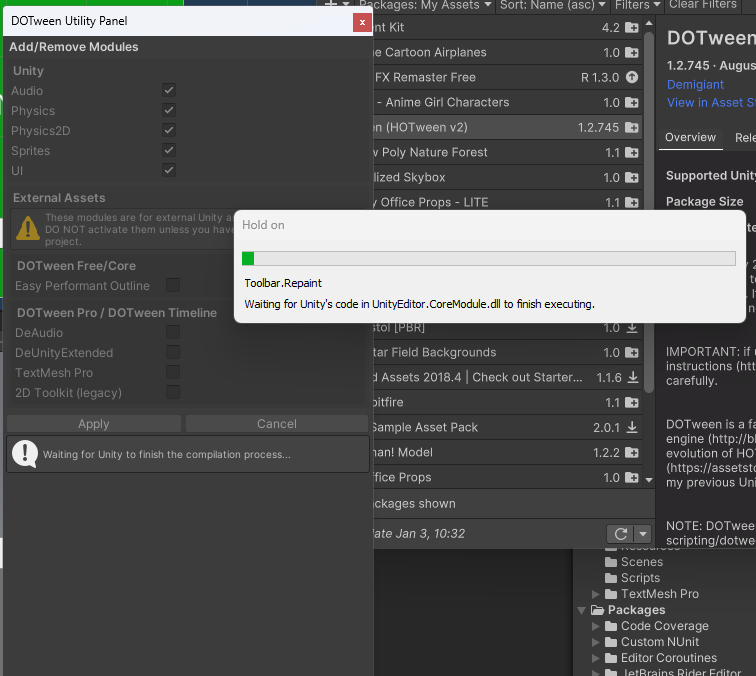Click the Code Coverage folder icon
Image resolution: width=756 pixels, height=676 pixels.
(611, 626)
